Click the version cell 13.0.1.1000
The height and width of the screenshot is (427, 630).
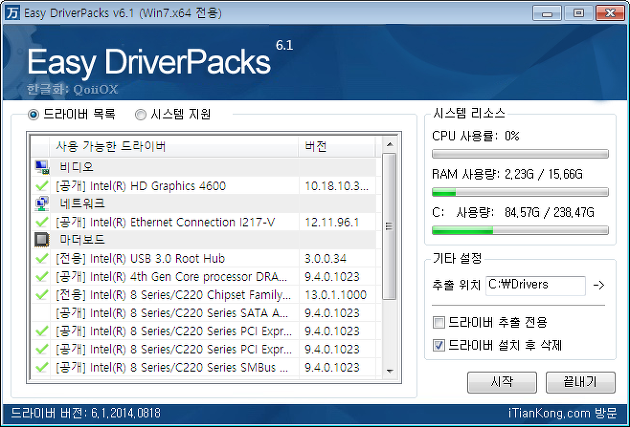point(335,294)
